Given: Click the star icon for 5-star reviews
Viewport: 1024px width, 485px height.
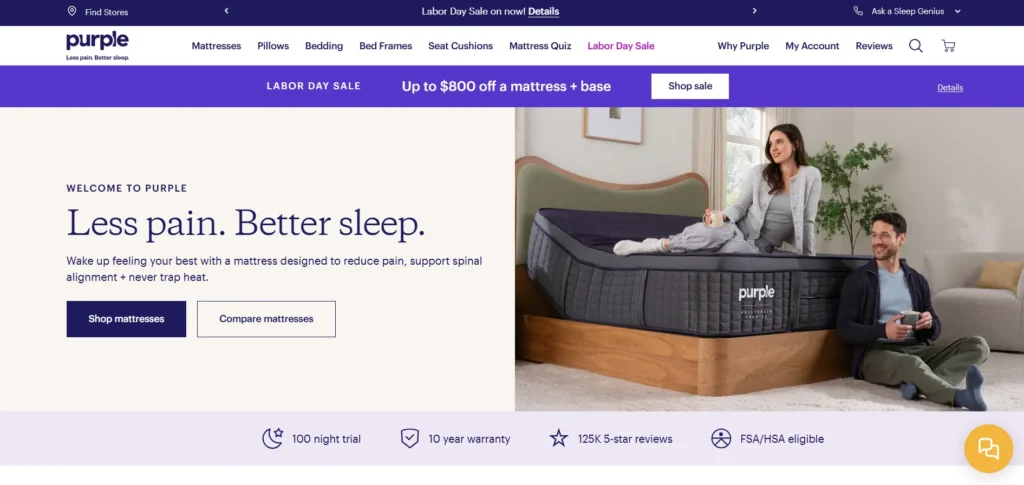Looking at the screenshot, I should (x=559, y=438).
